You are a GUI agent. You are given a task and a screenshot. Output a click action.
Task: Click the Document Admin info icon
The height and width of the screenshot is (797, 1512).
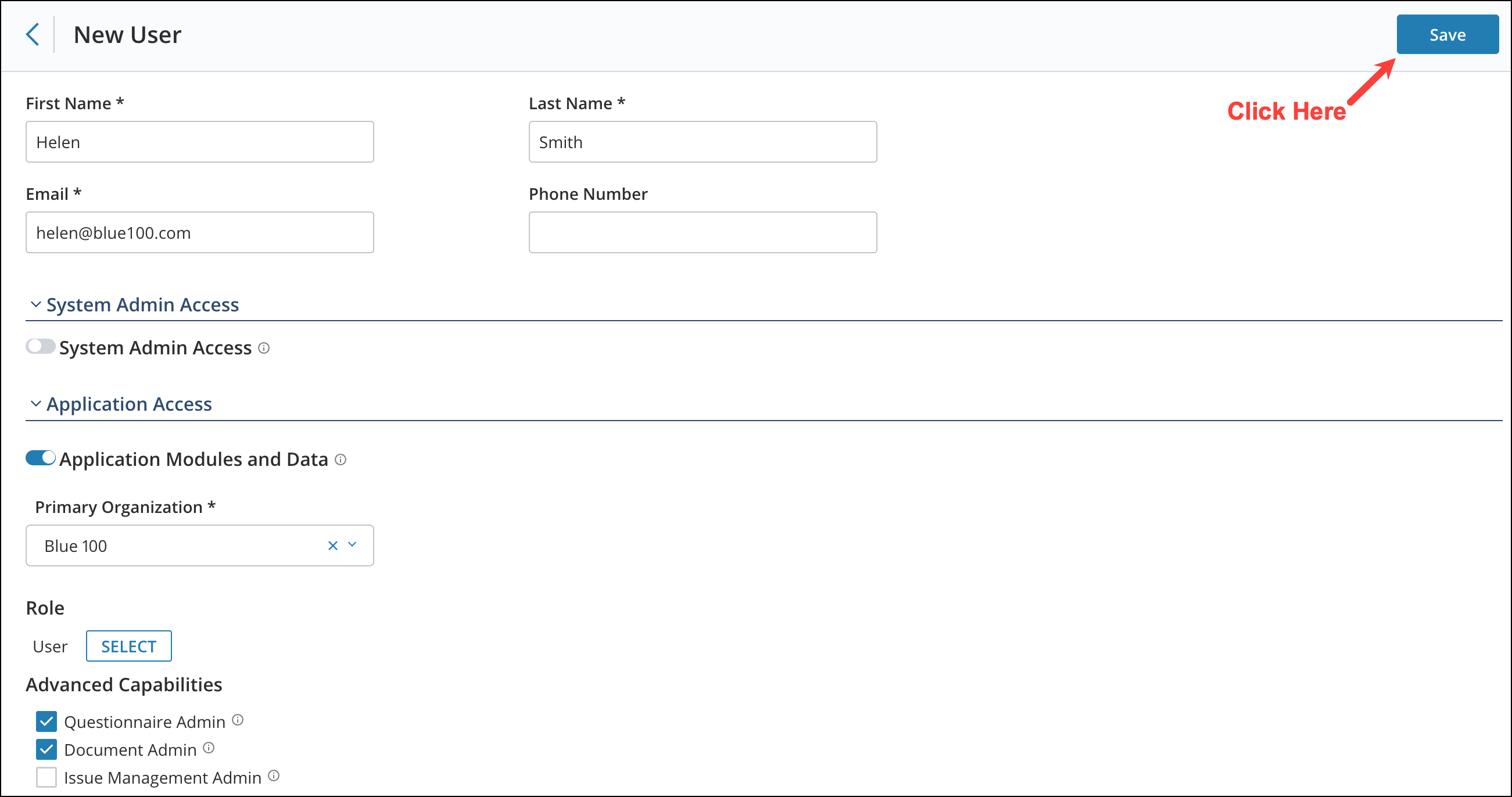click(x=209, y=748)
